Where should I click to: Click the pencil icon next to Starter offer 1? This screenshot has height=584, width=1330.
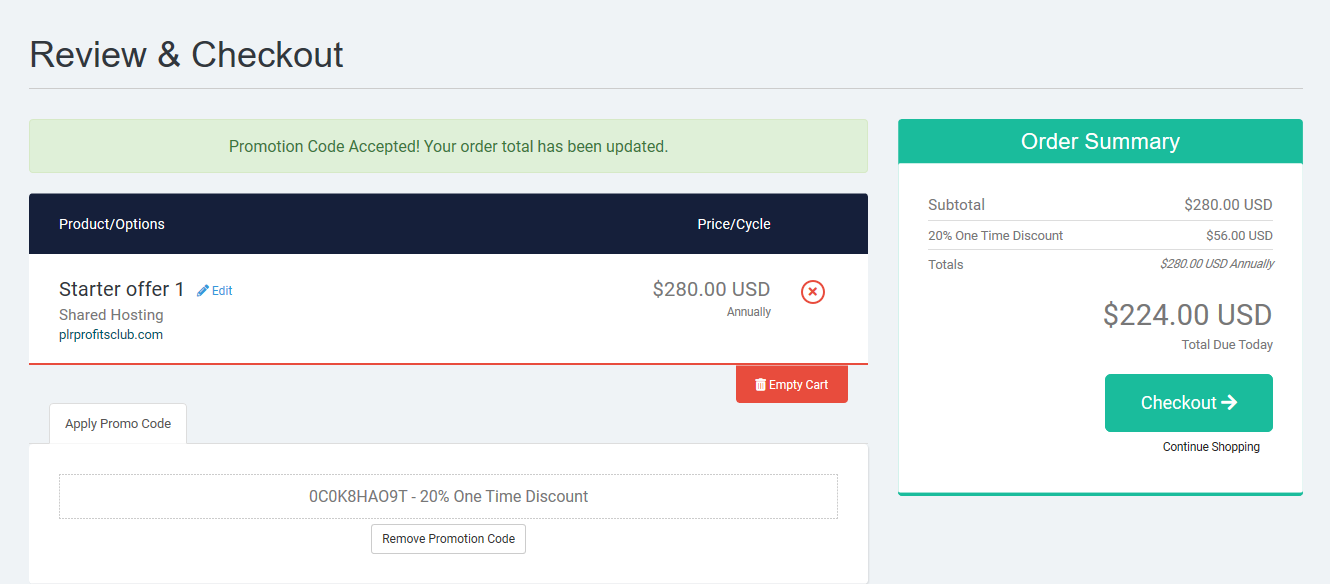tap(203, 291)
